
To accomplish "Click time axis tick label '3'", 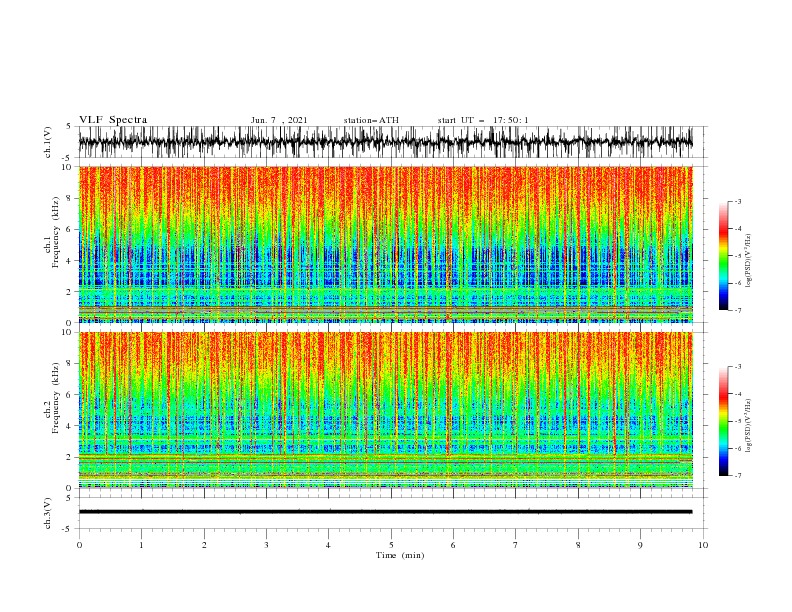I will (266, 545).
